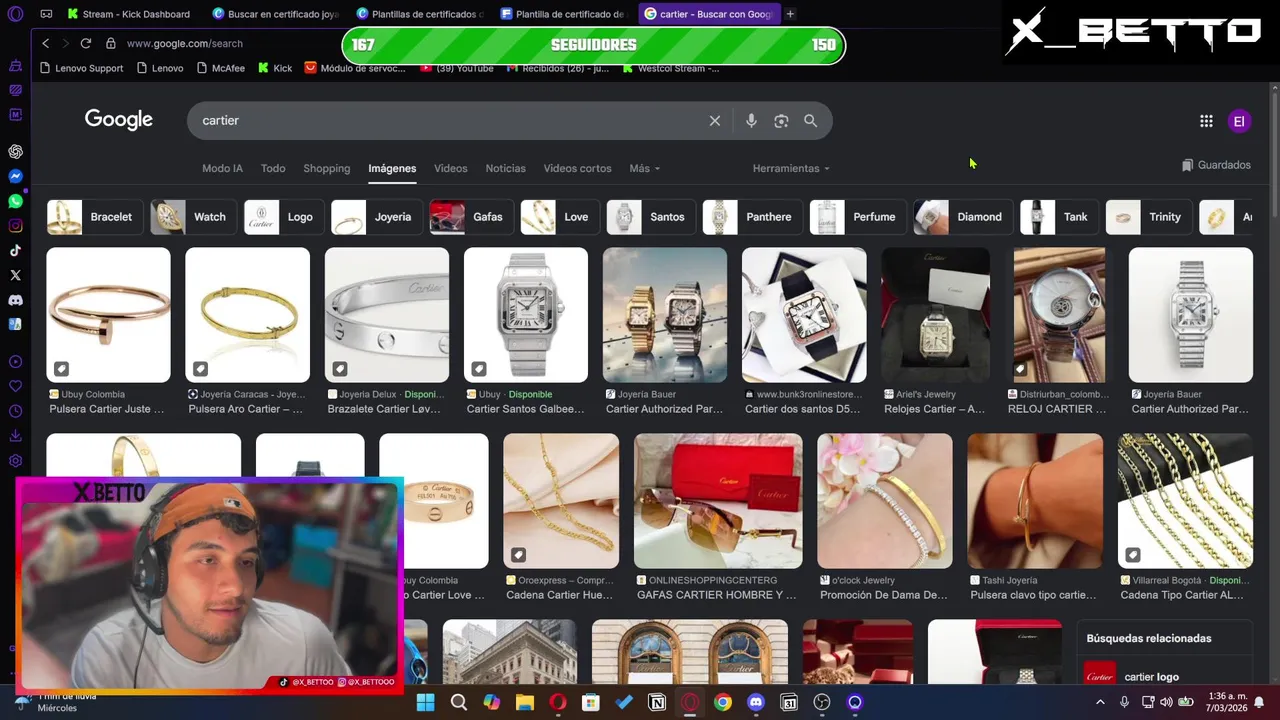Filter images by Gafas chip
This screenshot has height=720, width=1280.
[470, 217]
